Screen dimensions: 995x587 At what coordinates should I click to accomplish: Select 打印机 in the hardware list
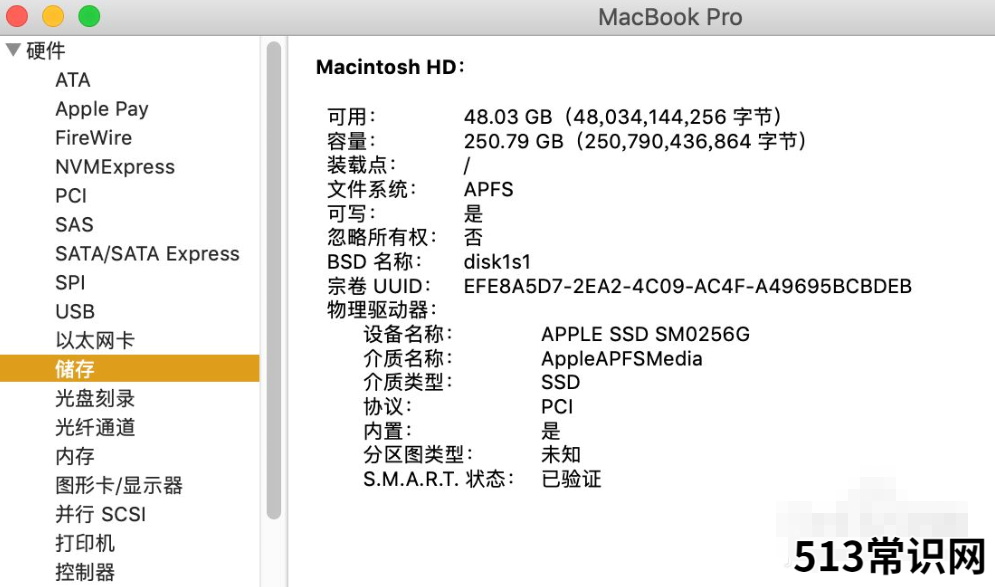85,543
